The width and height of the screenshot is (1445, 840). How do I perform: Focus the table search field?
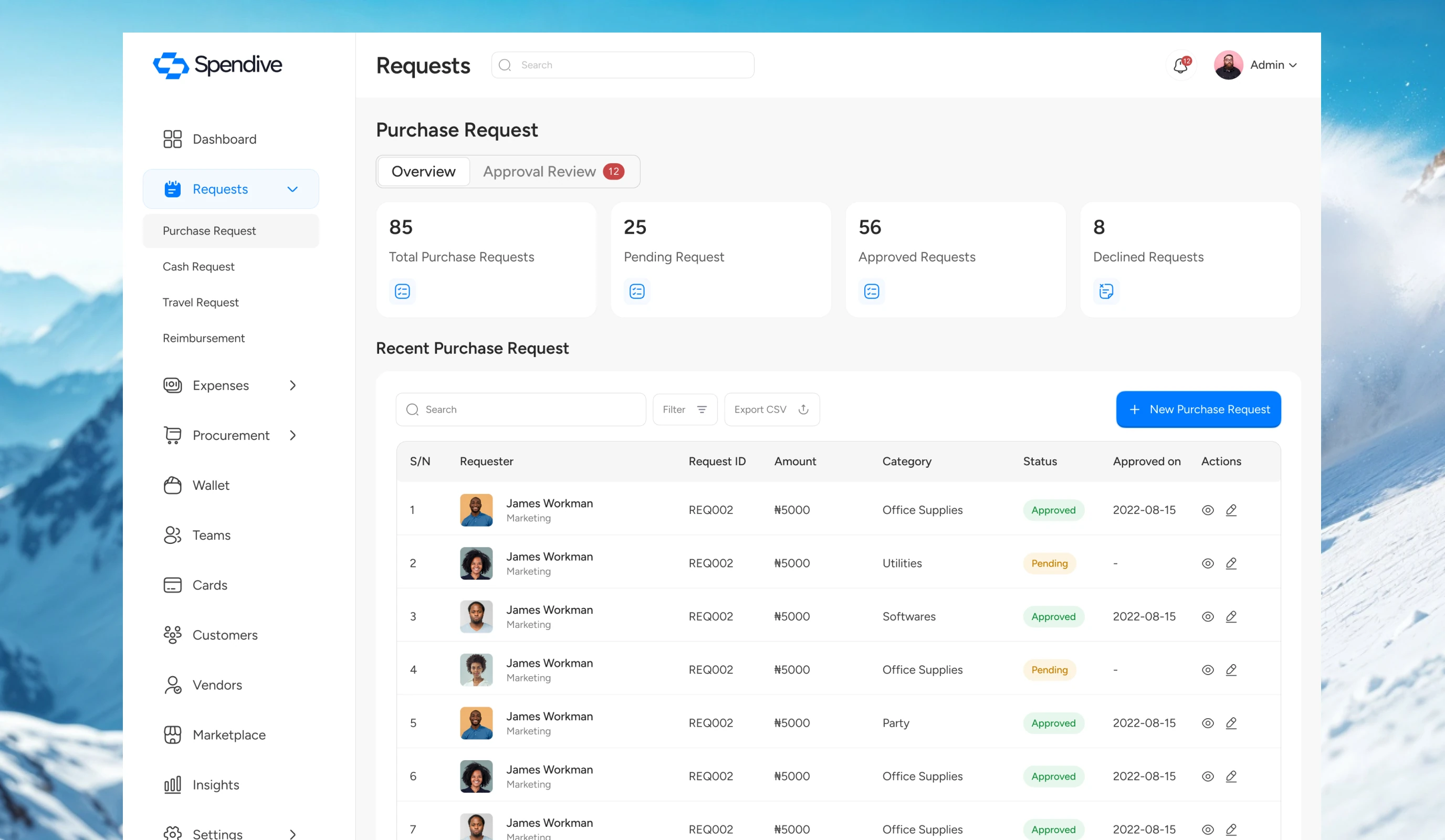tap(521, 409)
